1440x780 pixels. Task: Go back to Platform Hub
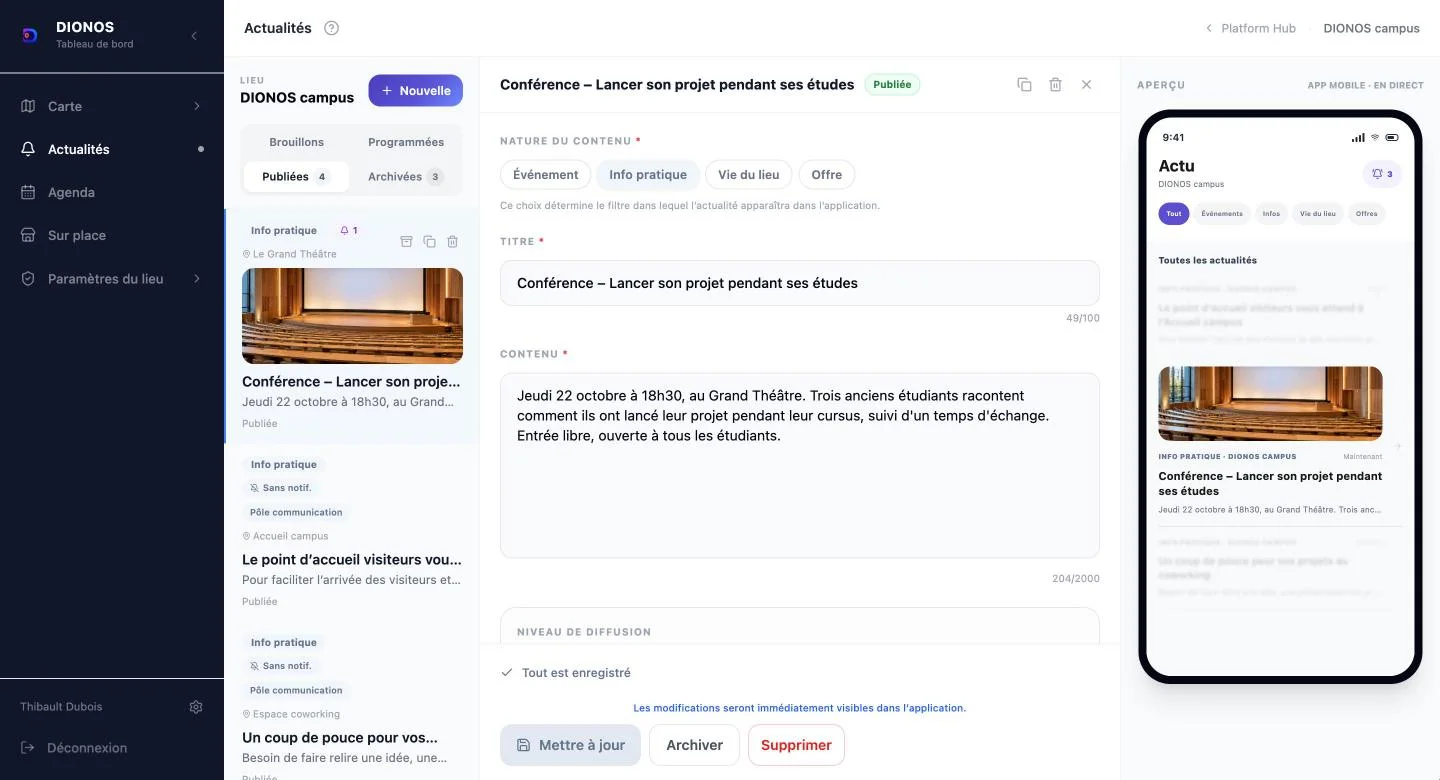coord(1250,28)
